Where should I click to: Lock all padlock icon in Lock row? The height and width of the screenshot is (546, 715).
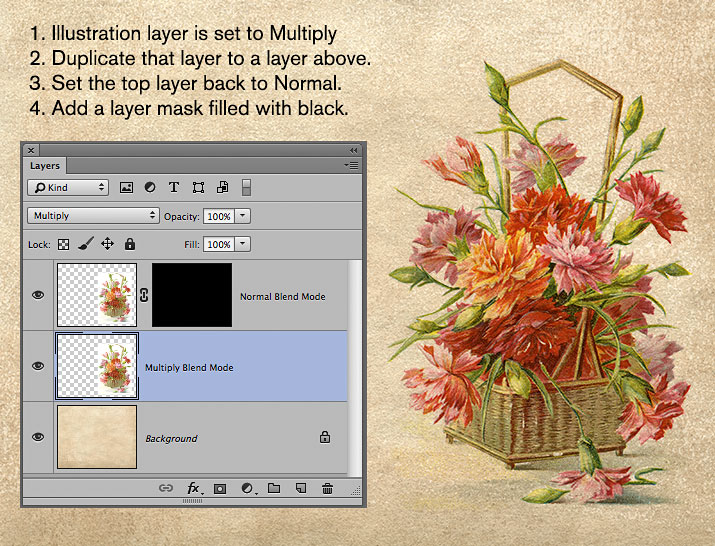point(130,244)
